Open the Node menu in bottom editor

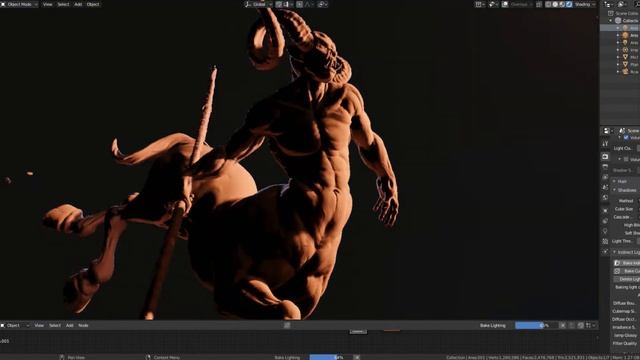coord(83,325)
